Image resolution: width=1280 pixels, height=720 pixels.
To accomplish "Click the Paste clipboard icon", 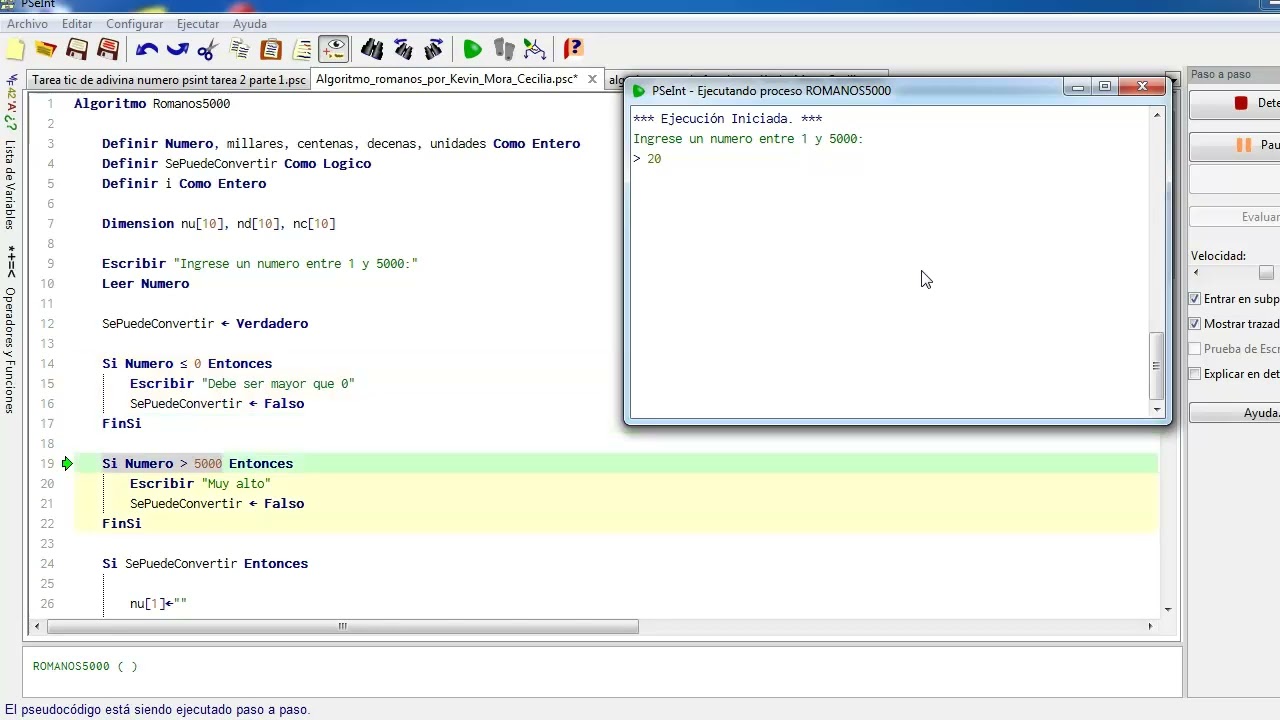I will pyautogui.click(x=270, y=49).
